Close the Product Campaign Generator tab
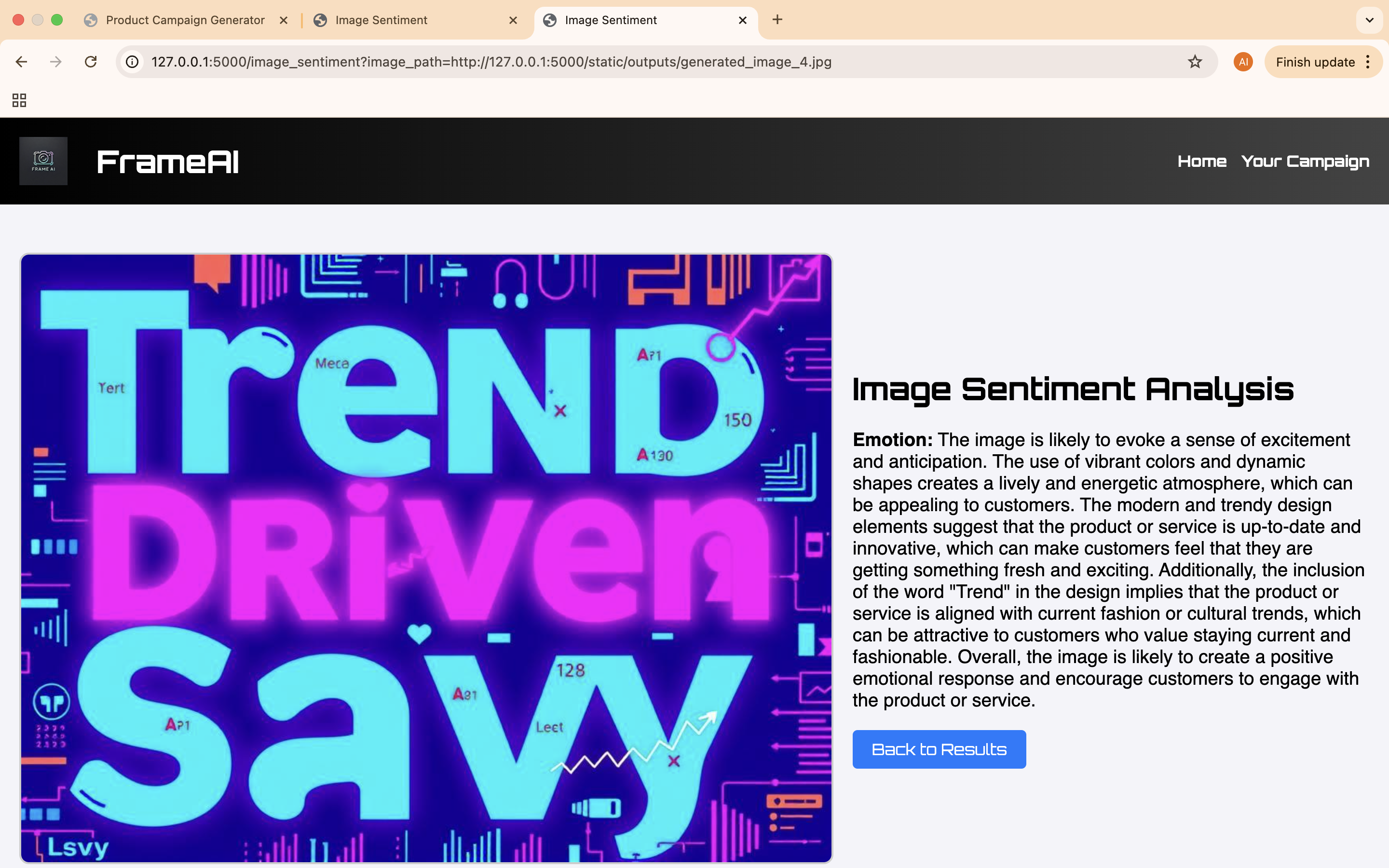 click(284, 20)
